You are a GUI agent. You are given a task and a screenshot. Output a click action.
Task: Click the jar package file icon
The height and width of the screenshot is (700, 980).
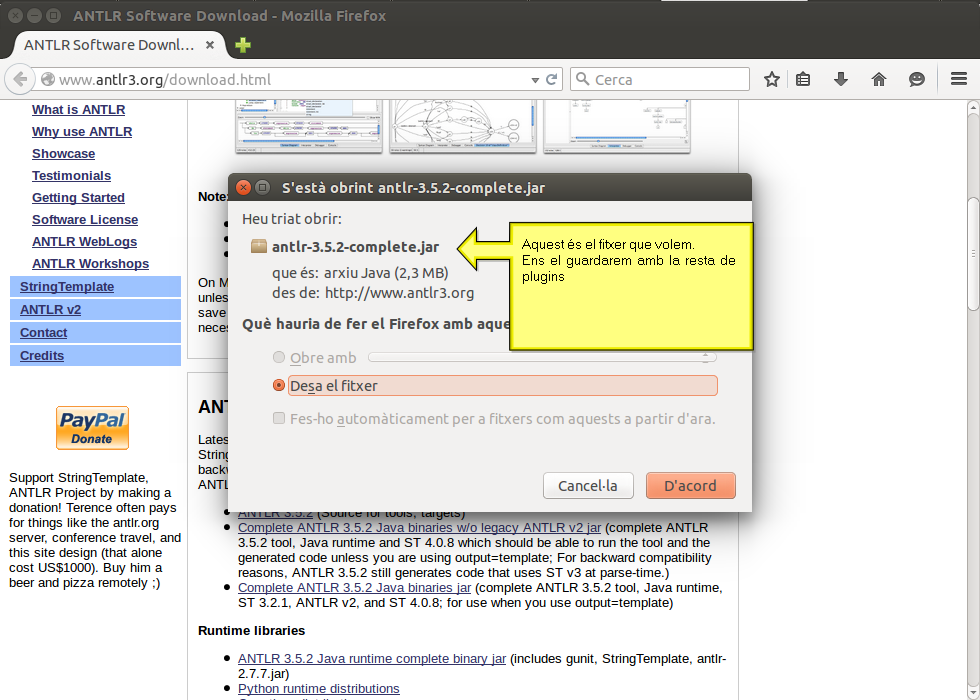coord(259,246)
